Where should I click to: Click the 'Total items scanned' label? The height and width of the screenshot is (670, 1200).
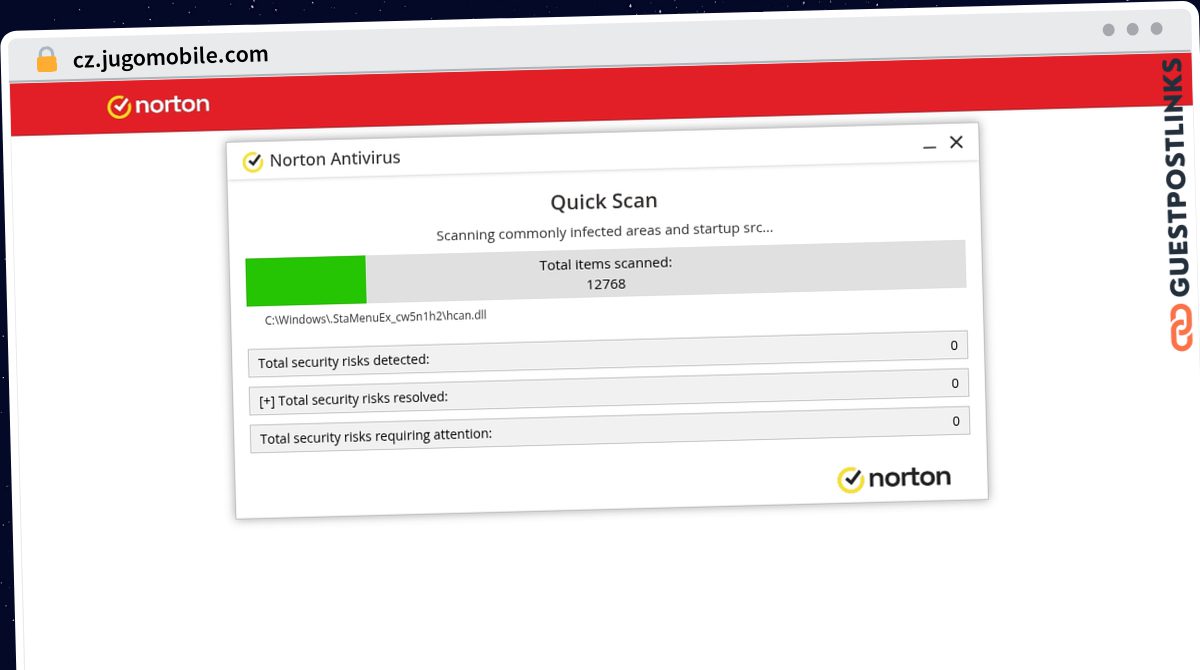click(x=606, y=264)
